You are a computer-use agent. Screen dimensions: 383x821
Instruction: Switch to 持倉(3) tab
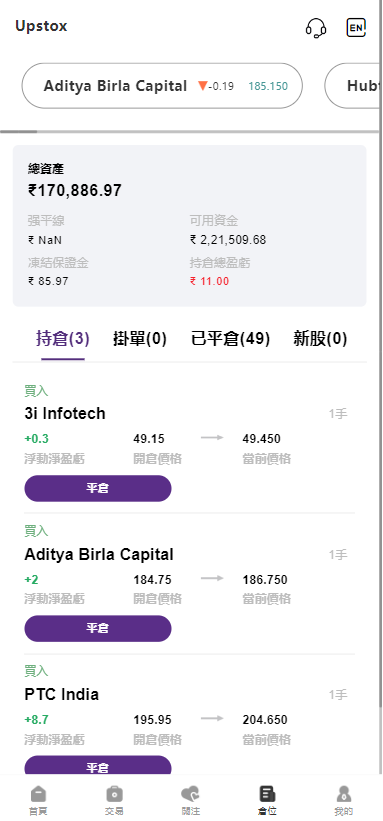pyautogui.click(x=63, y=339)
